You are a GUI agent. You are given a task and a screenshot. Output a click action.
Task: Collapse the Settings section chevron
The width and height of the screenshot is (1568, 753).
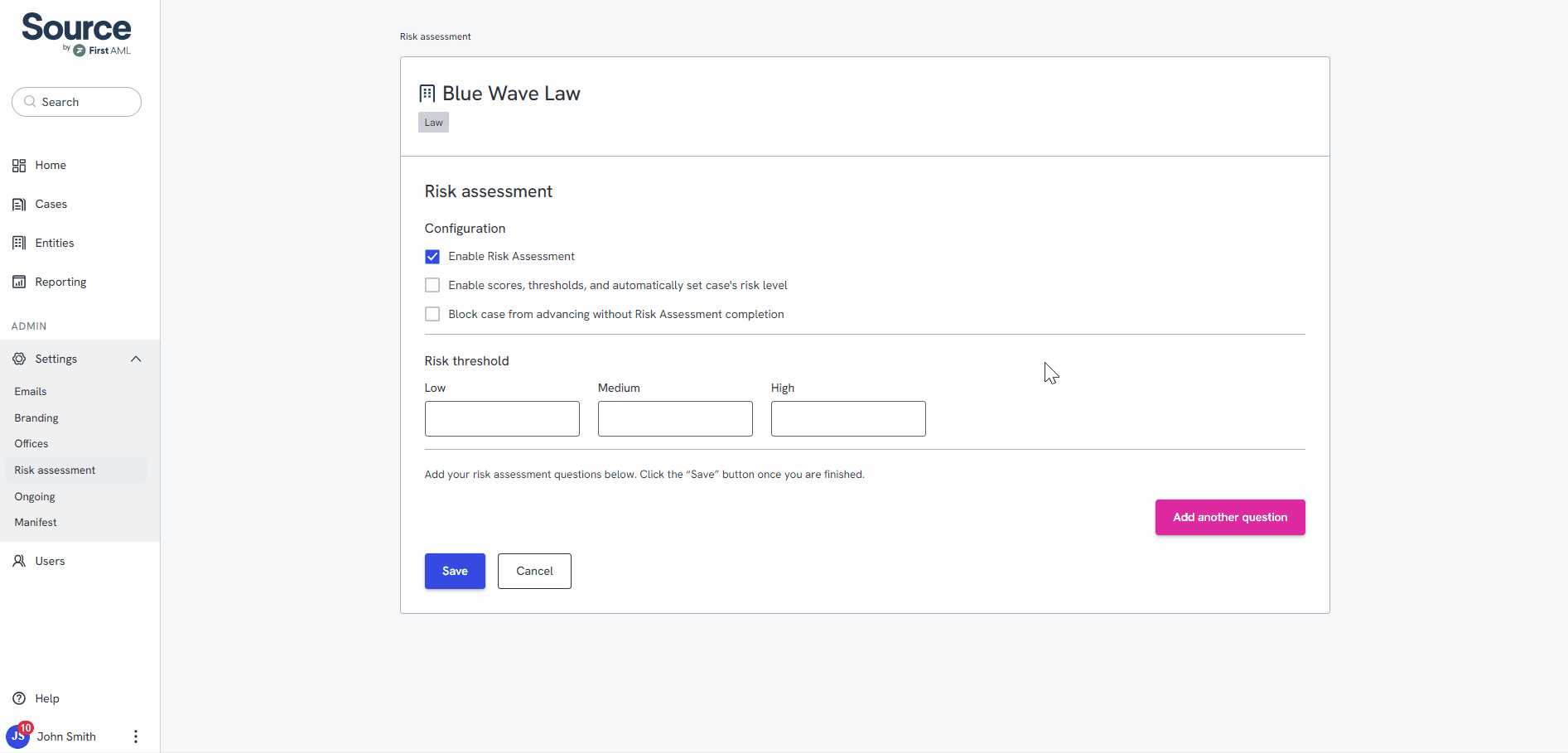(136, 359)
